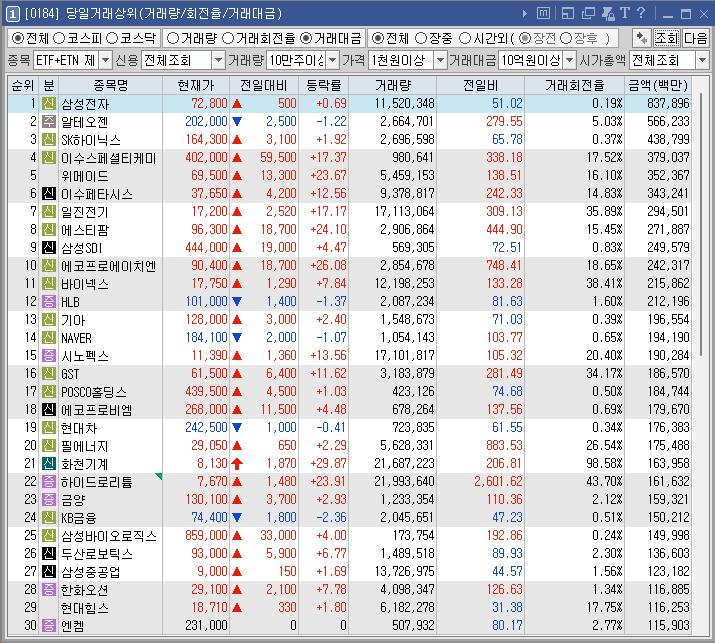
Task: Click the duplicate window icon in title bar
Action: (x=589, y=13)
